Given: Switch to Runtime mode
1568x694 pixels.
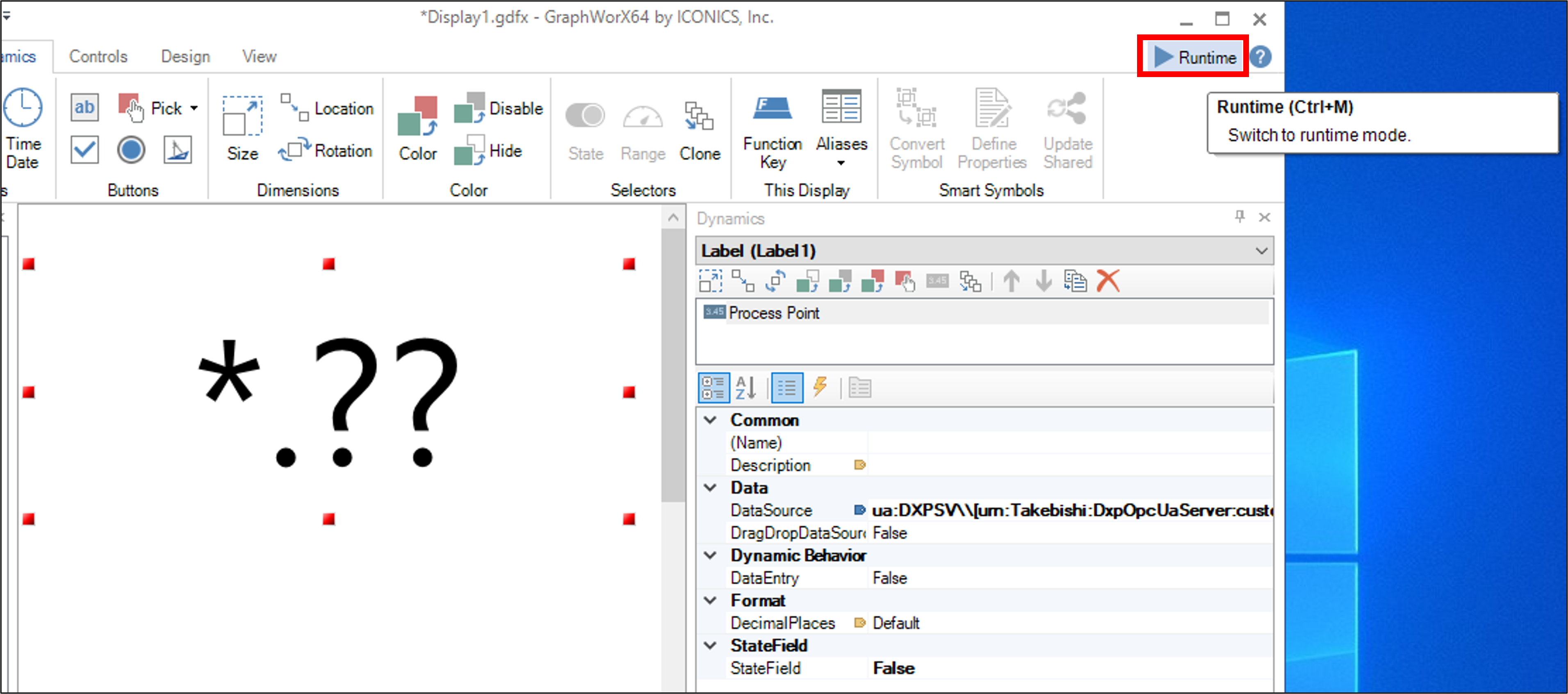Looking at the screenshot, I should pos(1194,57).
